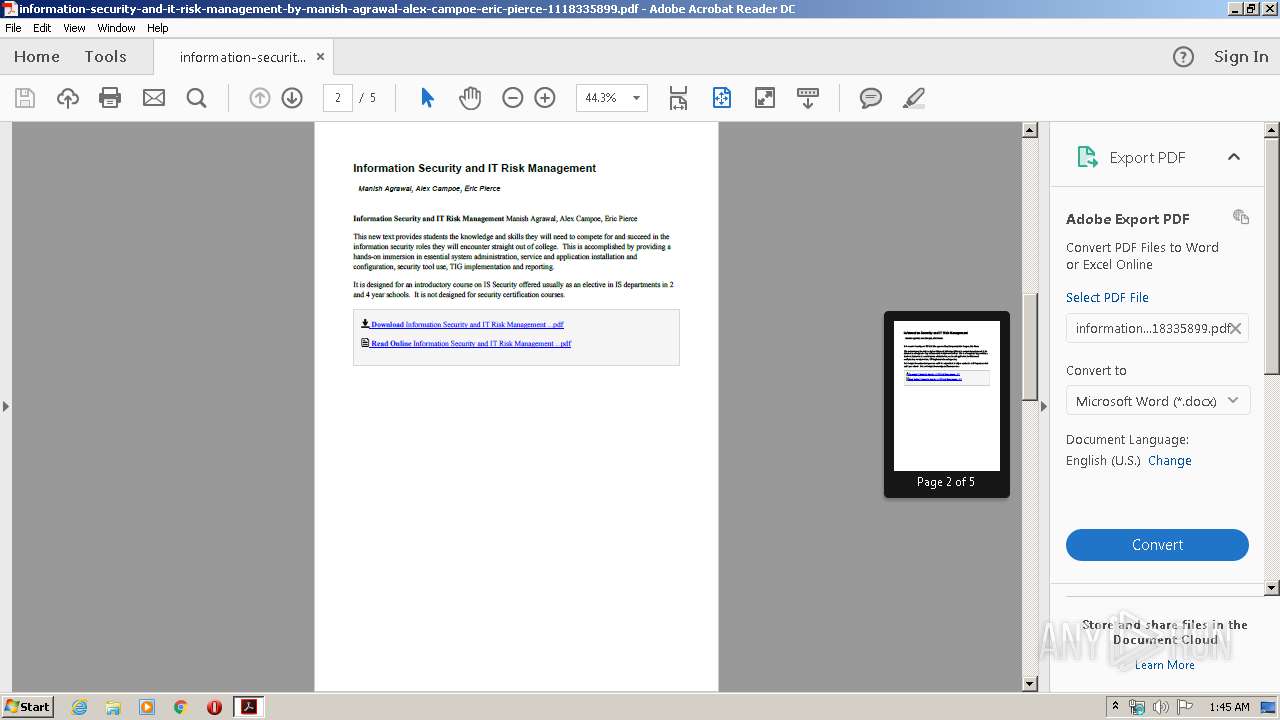Viewport: 1280px width, 720px height.
Task: Fit one full page to window
Action: point(722,98)
